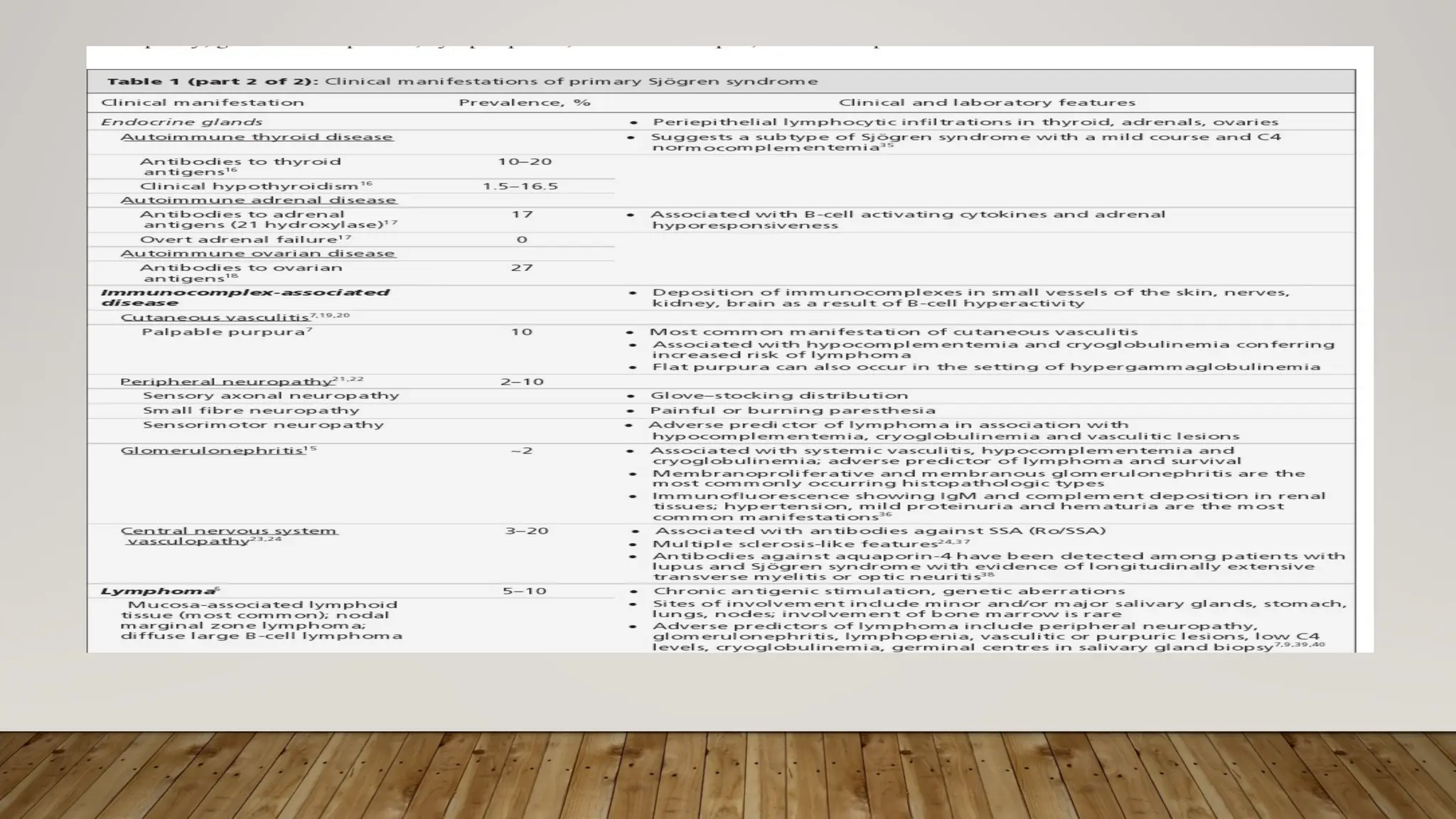Click the bold Lymphoma row heading
The image size is (1456, 819).
pyautogui.click(x=159, y=591)
